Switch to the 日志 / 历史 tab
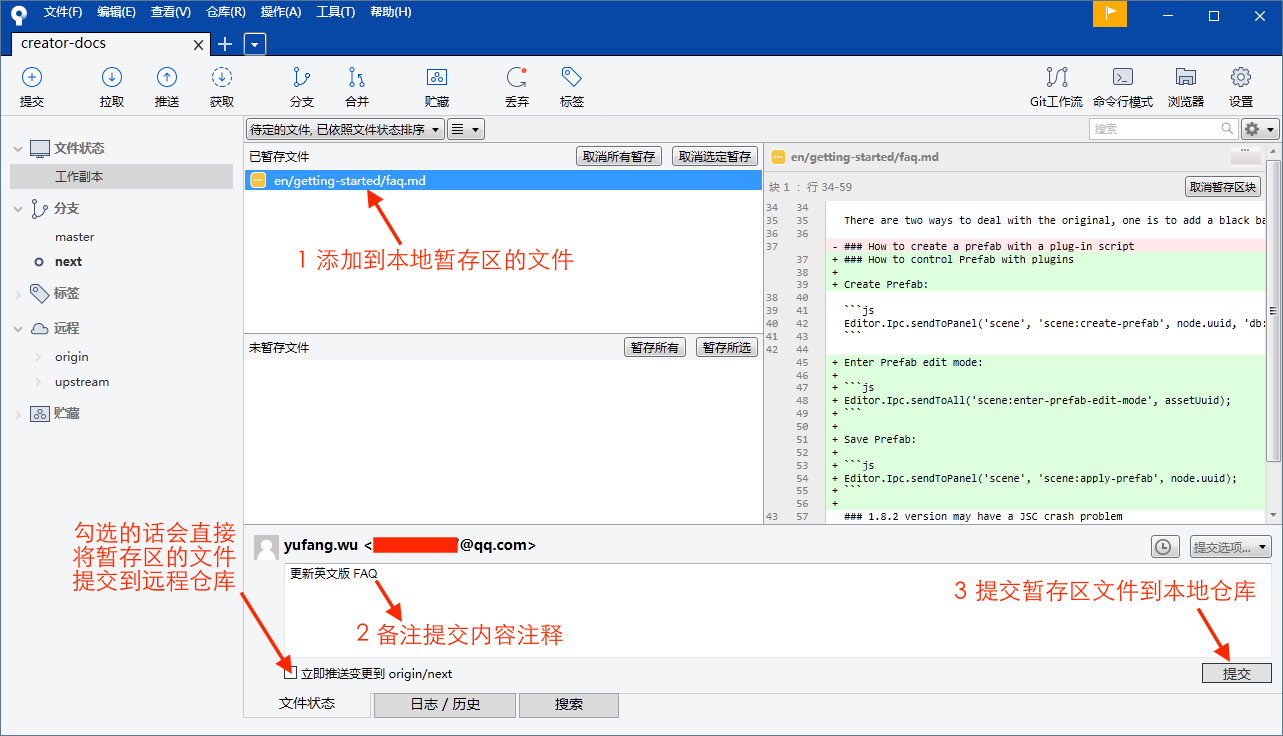Screen dimensions: 1283x736 [445, 705]
